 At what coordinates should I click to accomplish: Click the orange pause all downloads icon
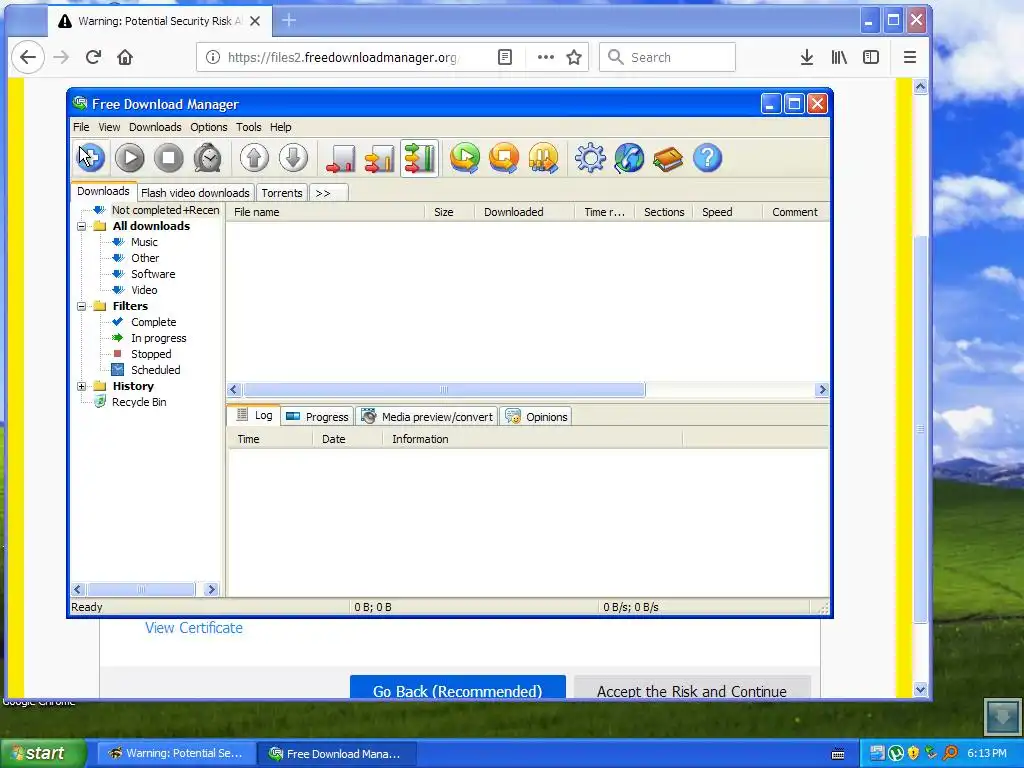pos(543,158)
